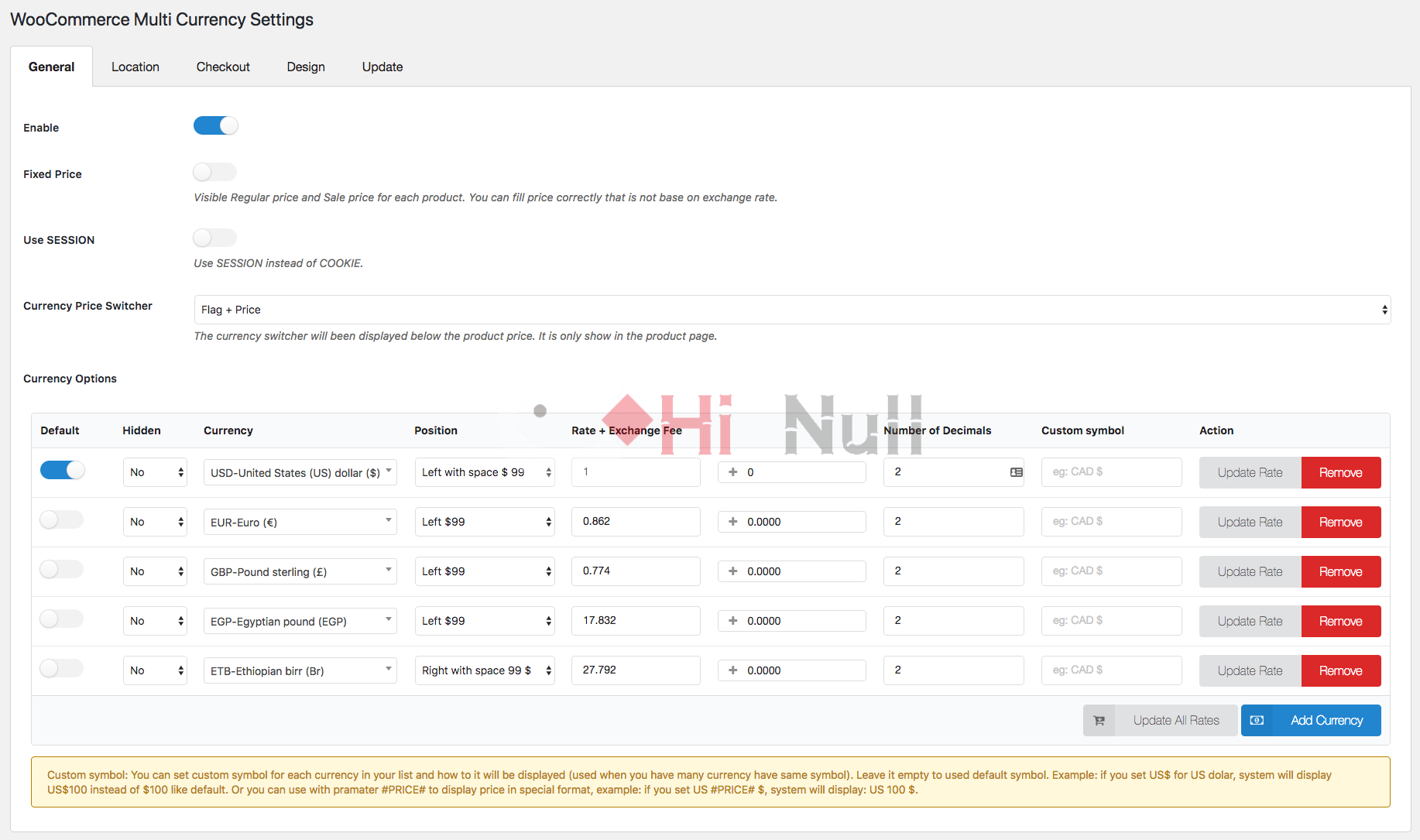
Task: Switch to the Design tab
Action: click(x=306, y=67)
